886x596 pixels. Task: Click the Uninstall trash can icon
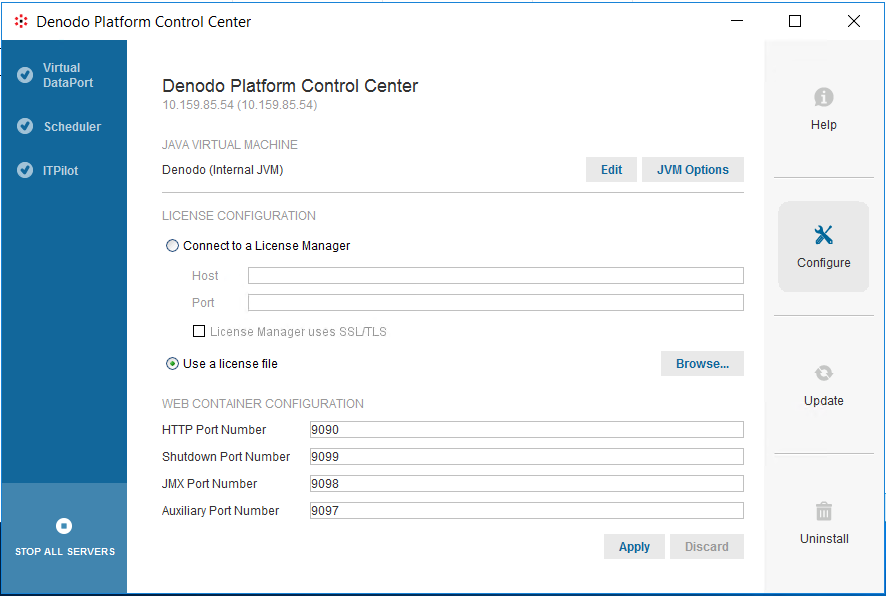[x=823, y=511]
